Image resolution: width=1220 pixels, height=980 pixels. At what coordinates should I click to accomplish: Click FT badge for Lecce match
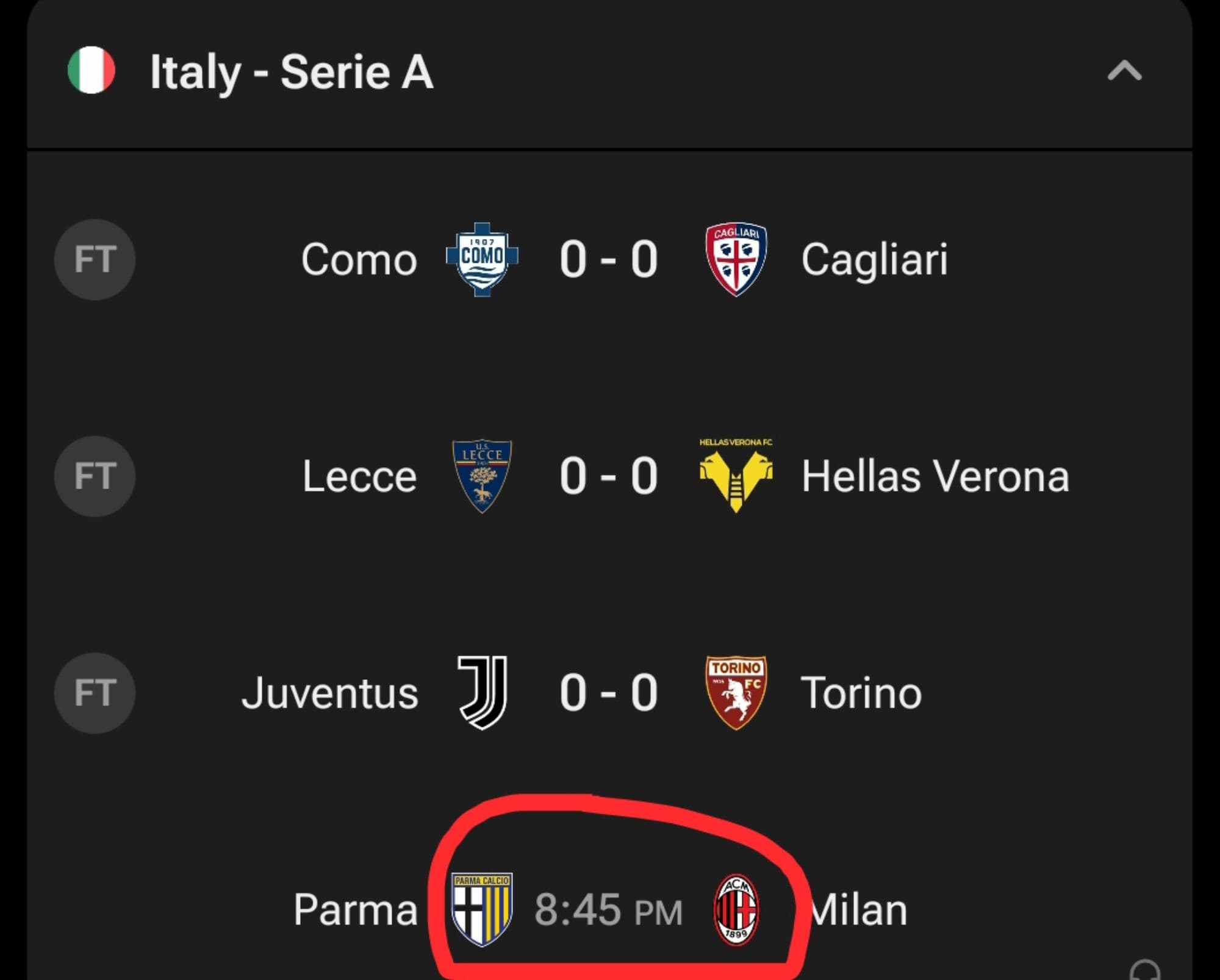point(95,476)
